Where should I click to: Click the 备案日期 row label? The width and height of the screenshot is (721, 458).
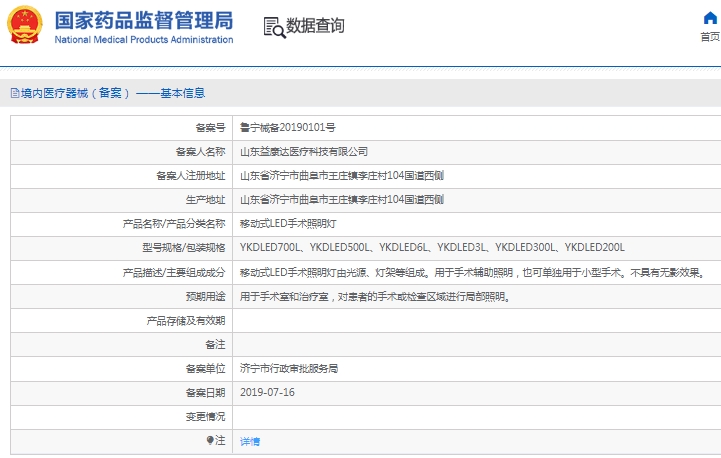point(206,392)
